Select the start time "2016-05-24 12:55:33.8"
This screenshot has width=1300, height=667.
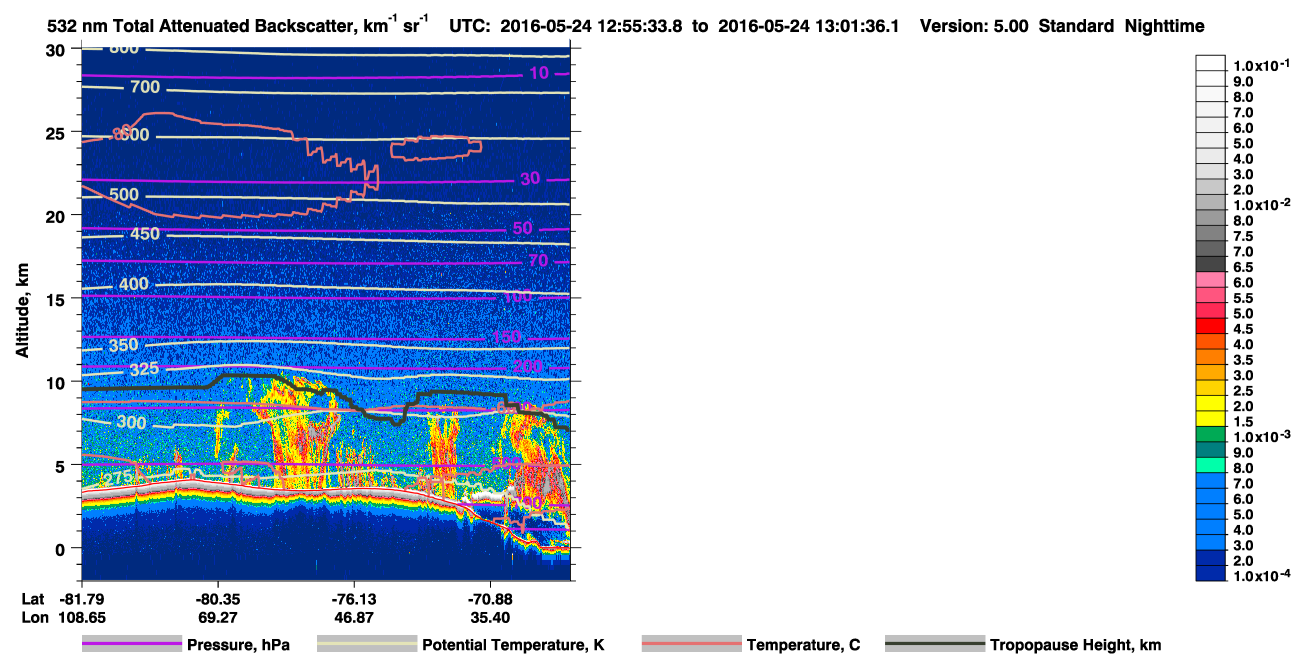598,26
